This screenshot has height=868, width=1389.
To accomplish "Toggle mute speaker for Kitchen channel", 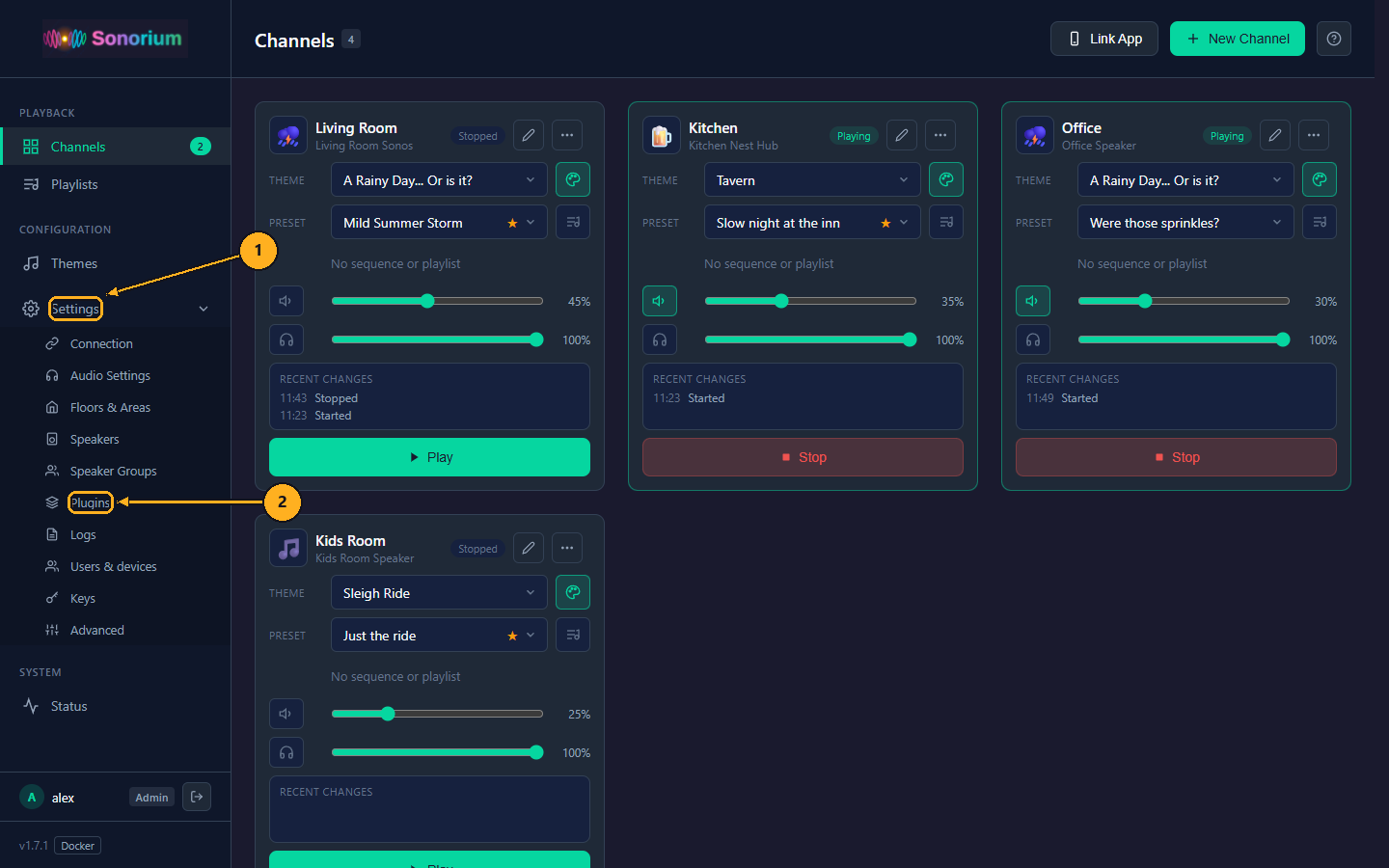I will click(x=660, y=301).
